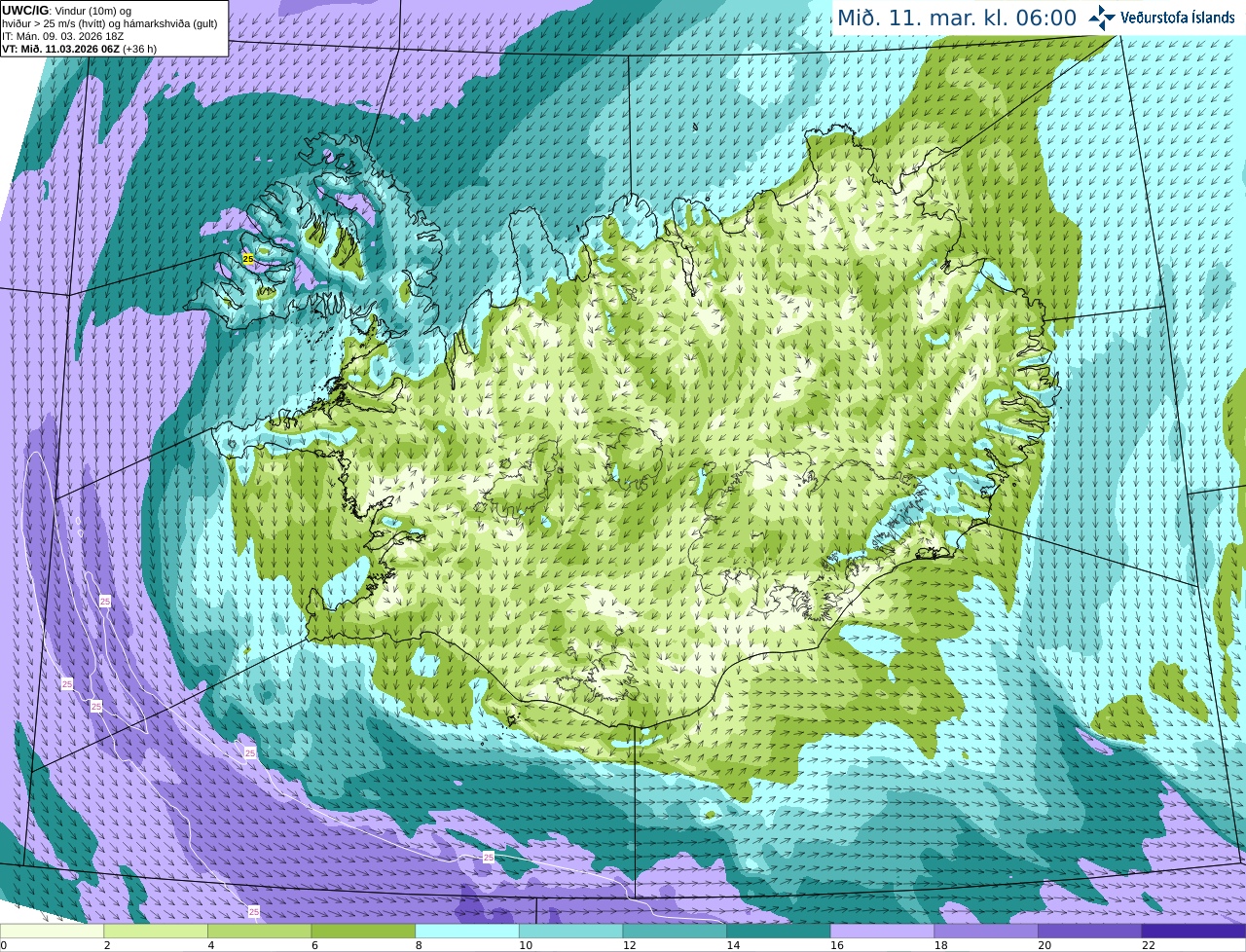Select the 14–16 m/s dark teal legend swatch
The height and width of the screenshot is (952, 1246).
[779, 931]
